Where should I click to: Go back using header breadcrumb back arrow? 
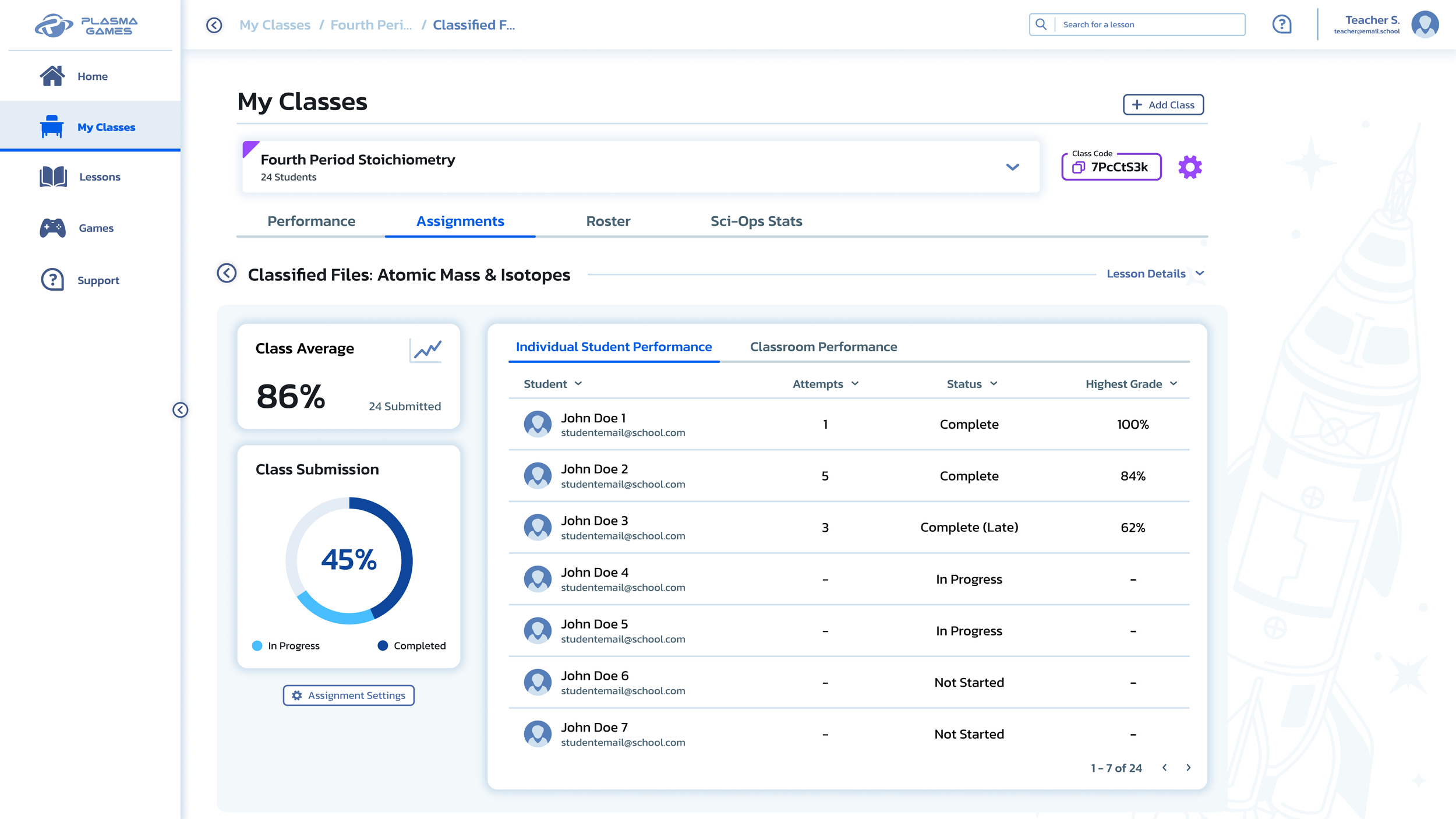[214, 25]
